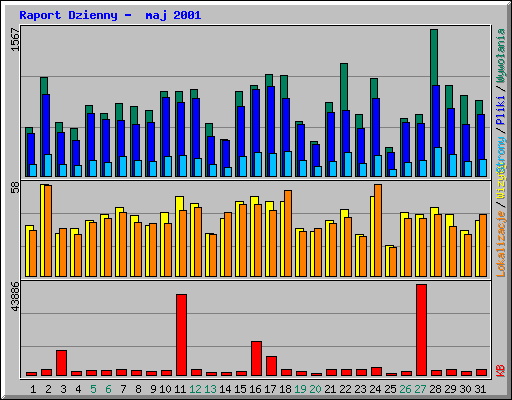Click the top chart scale value 1567

(x=16, y=39)
